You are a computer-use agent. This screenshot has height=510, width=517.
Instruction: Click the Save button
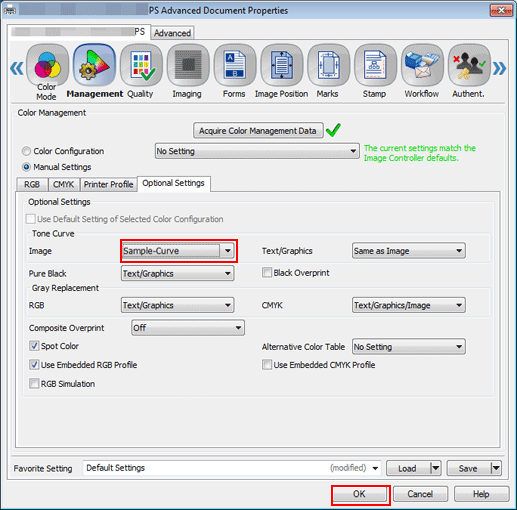pos(468,468)
